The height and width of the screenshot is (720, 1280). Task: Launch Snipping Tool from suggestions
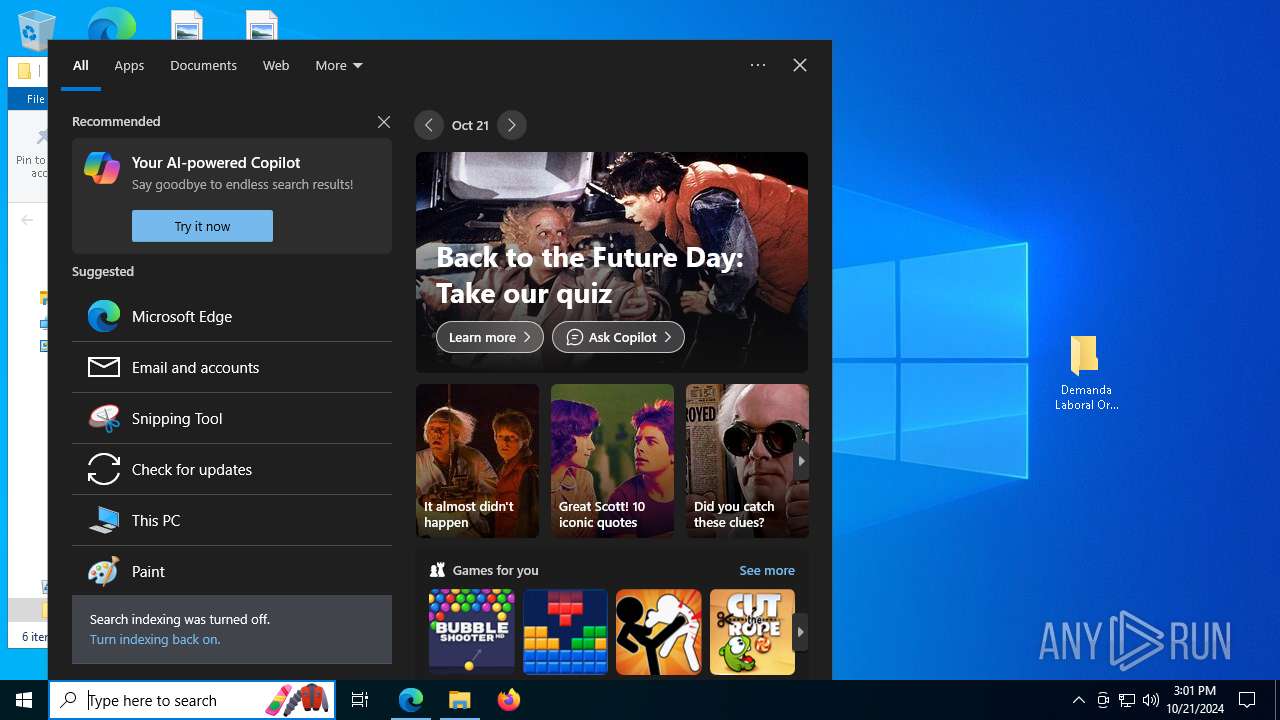(x=232, y=418)
